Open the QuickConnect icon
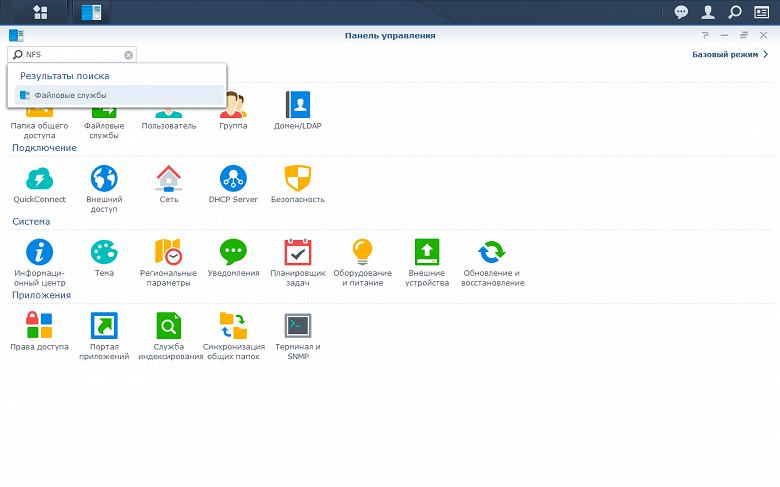 (39, 179)
